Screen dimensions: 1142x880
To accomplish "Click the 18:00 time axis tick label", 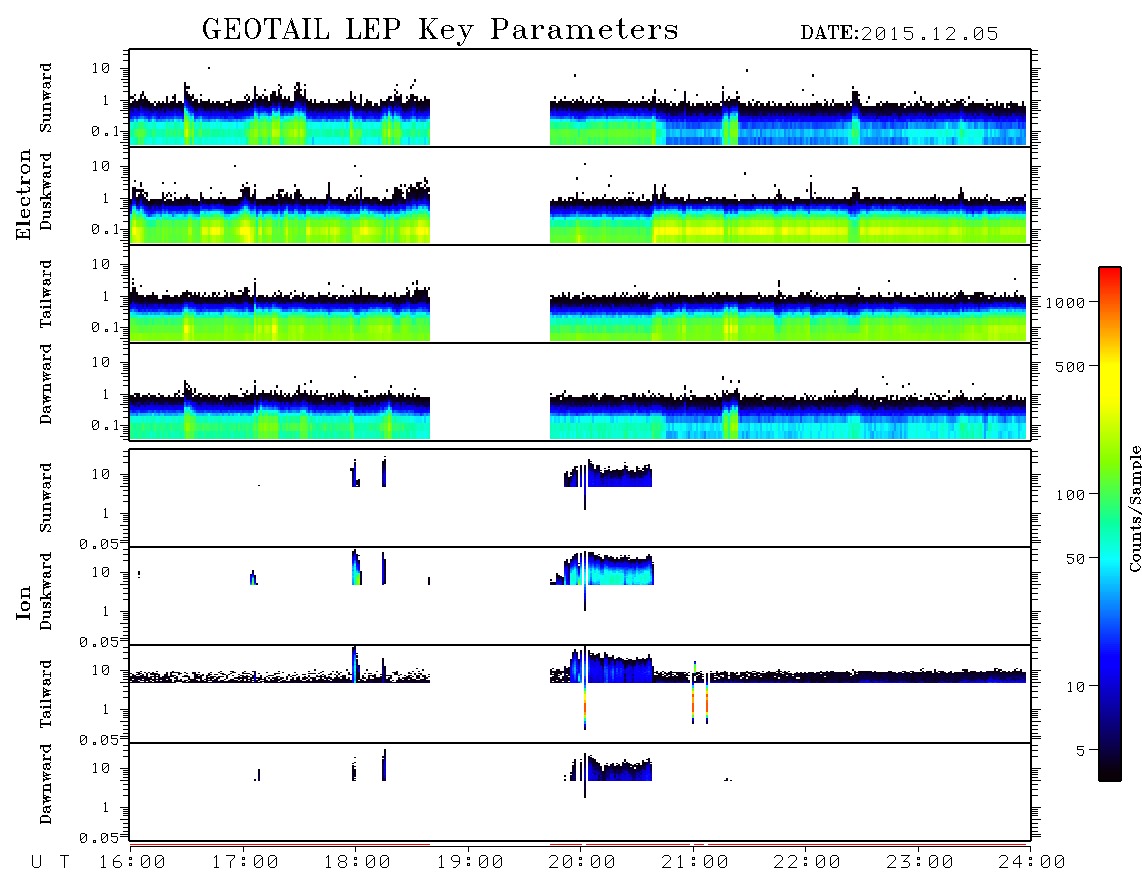I will click(x=357, y=863).
